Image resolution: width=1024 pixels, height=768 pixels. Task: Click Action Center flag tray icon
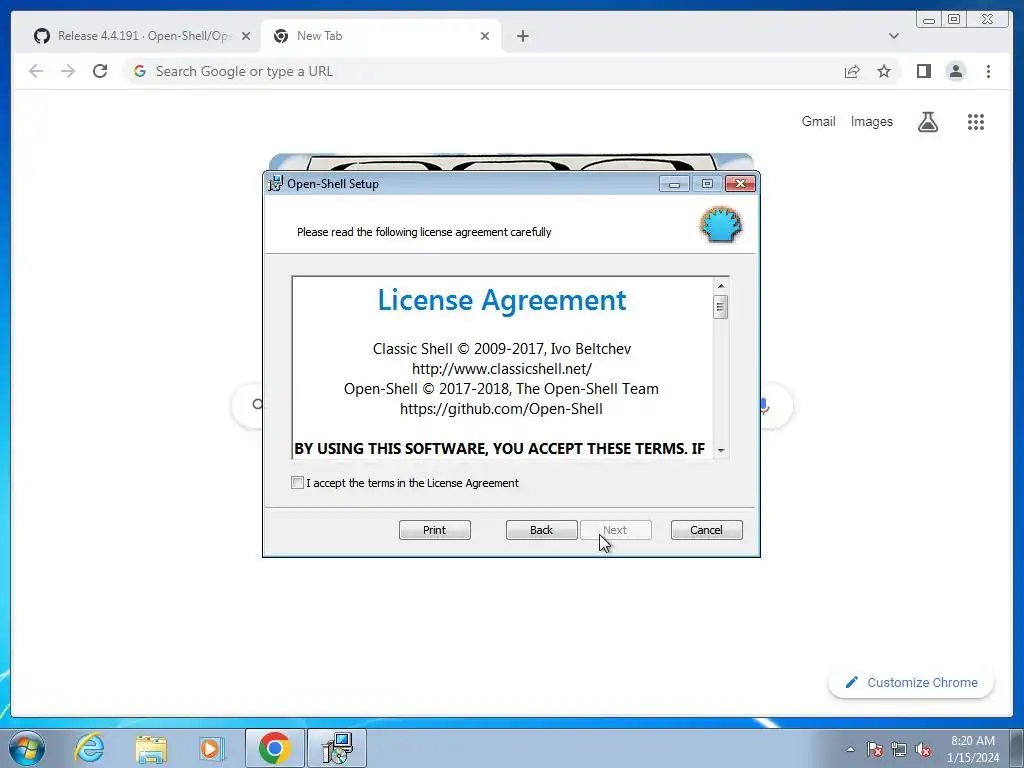coord(874,749)
